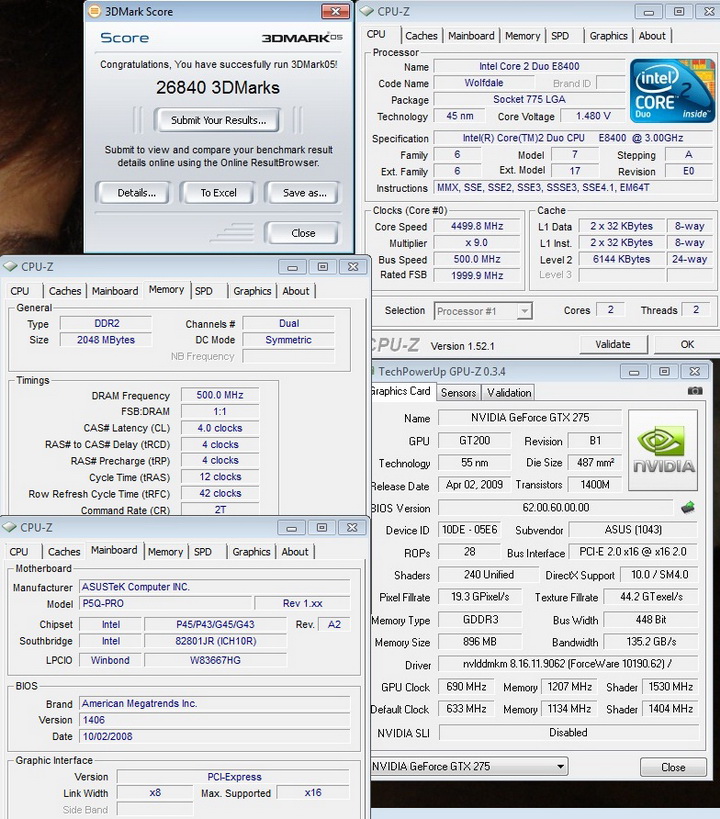This screenshot has width=720, height=819.
Task: Maximize the Mainboard tab CPU-Z window
Action: coord(322,528)
